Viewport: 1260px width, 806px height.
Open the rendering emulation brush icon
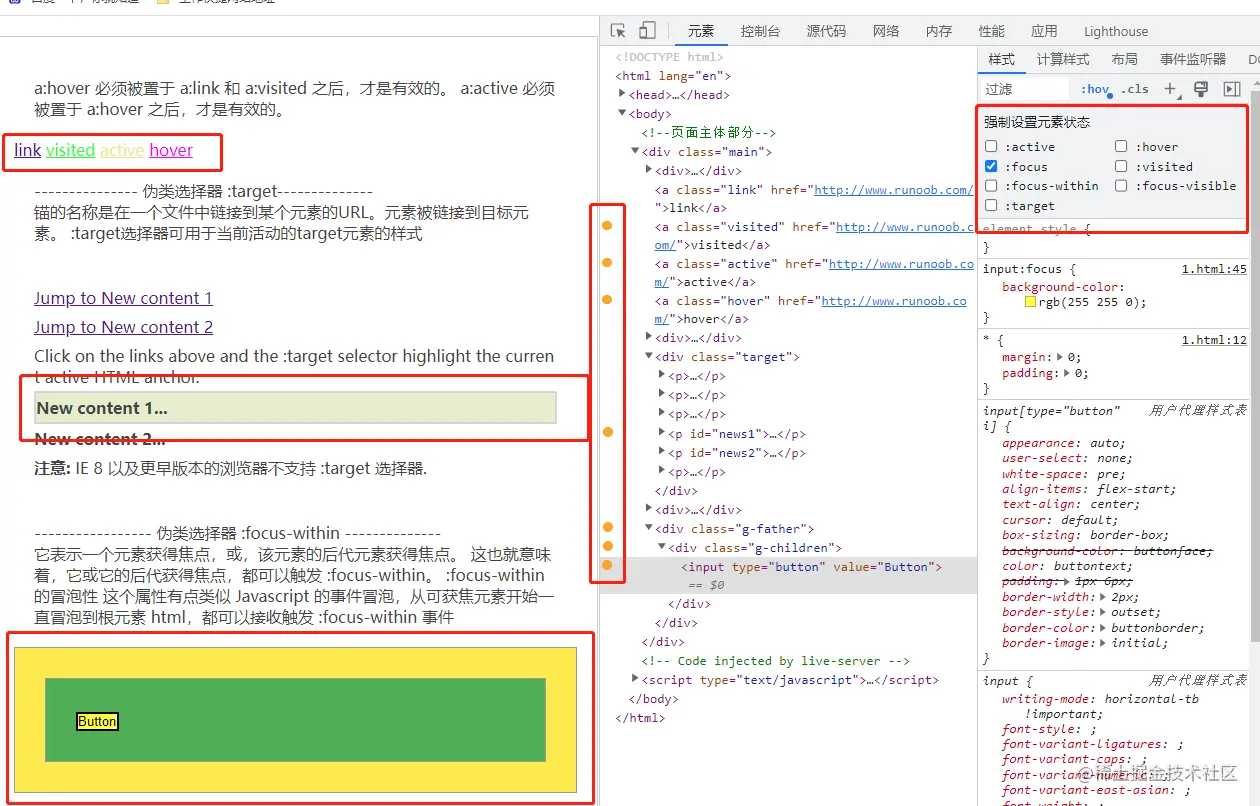point(1201,88)
